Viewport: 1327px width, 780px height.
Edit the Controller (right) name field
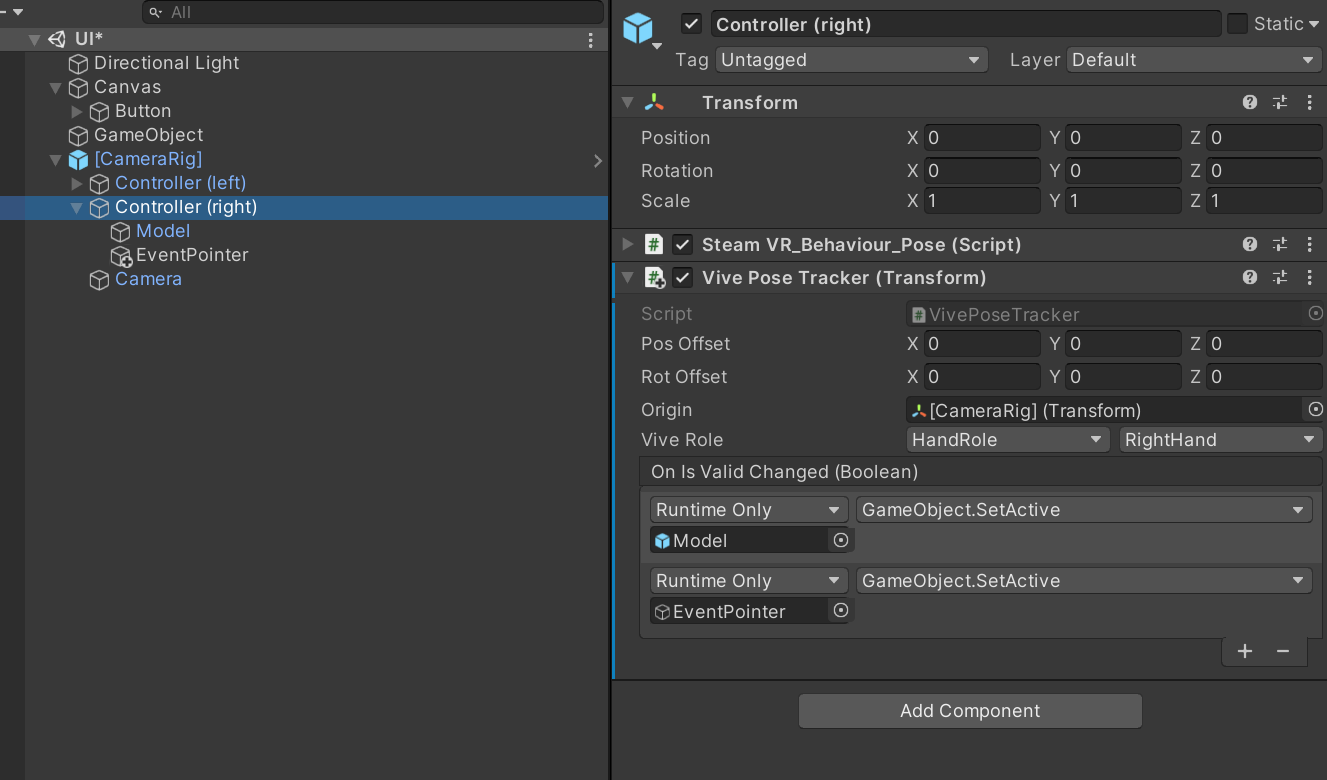click(x=966, y=24)
